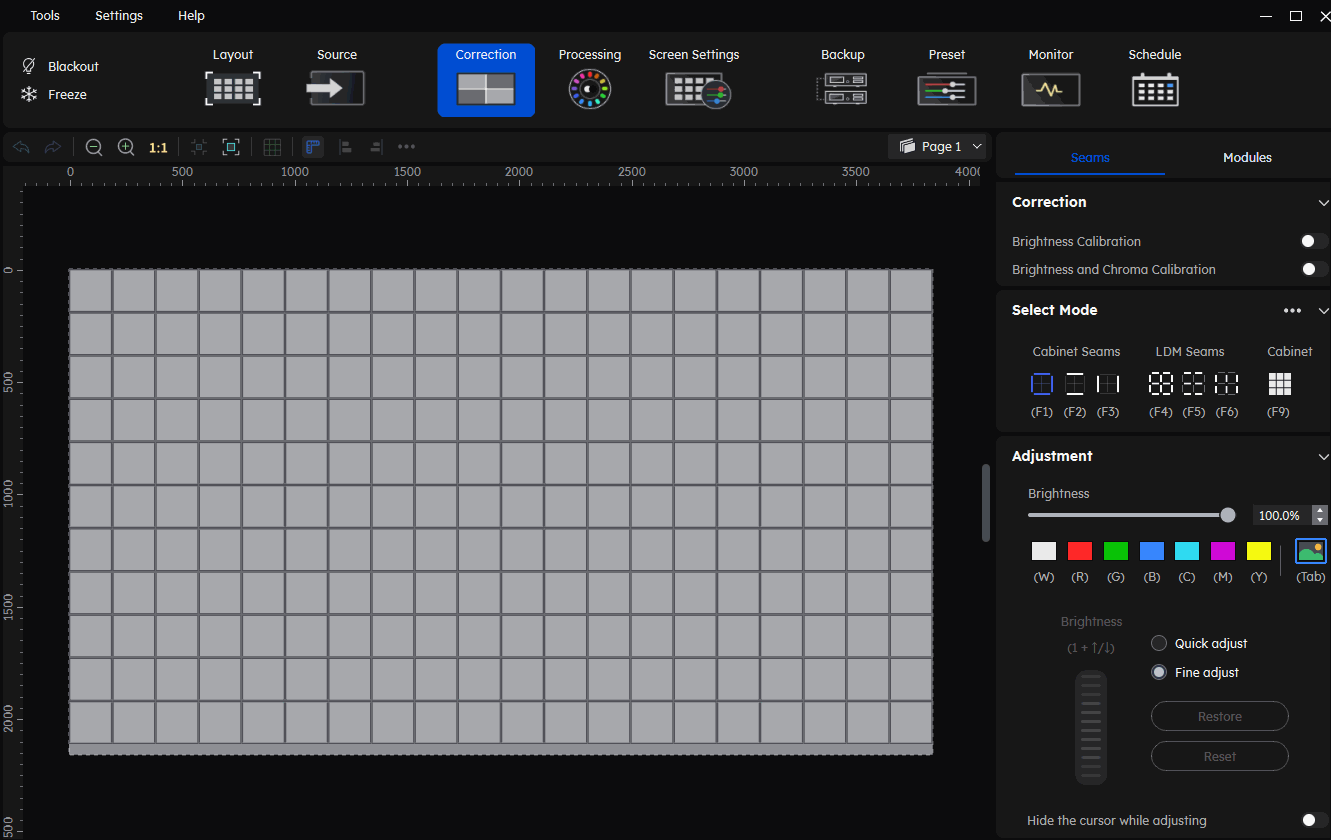1331x840 pixels.
Task: Select the red (R) color swatch
Action: point(1079,551)
